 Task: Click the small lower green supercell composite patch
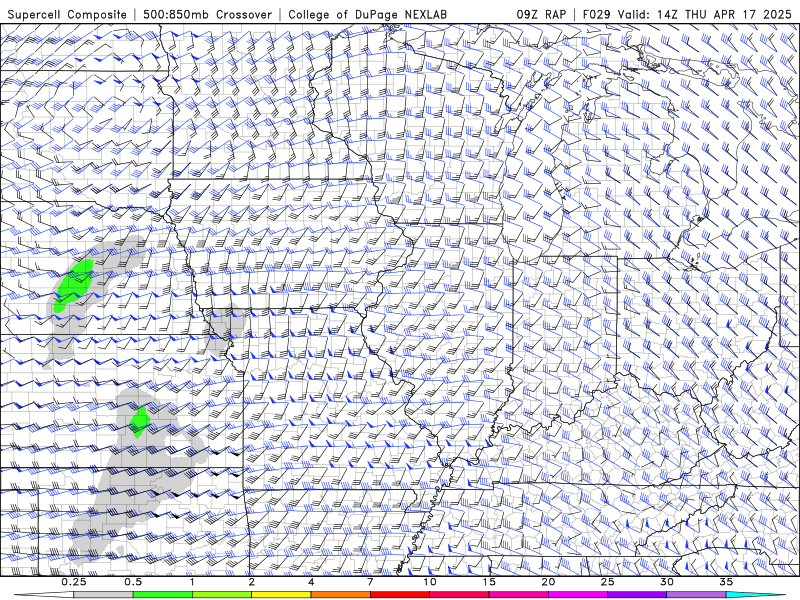pyautogui.click(x=139, y=422)
